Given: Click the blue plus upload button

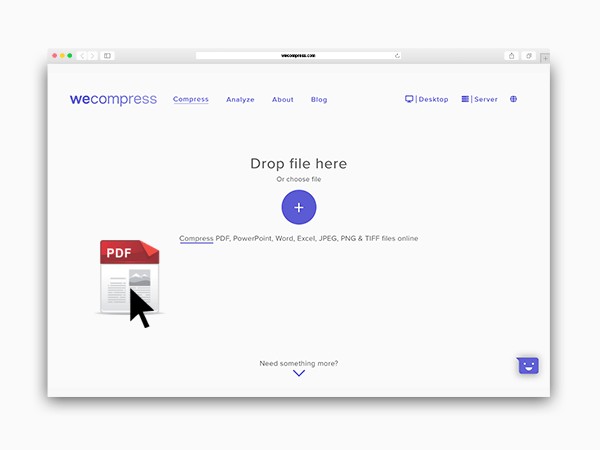Looking at the screenshot, I should click(299, 207).
